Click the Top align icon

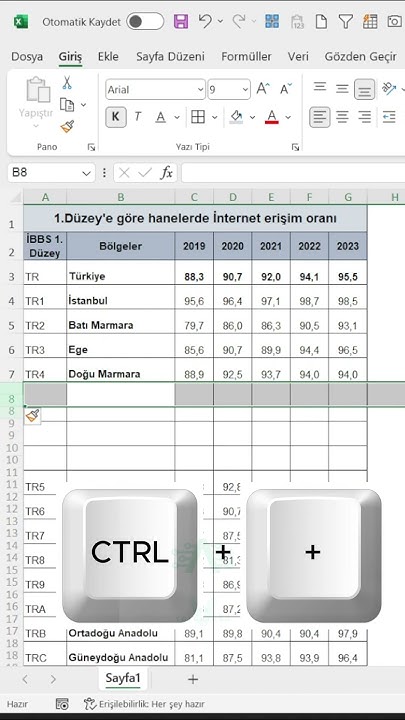coord(320,87)
